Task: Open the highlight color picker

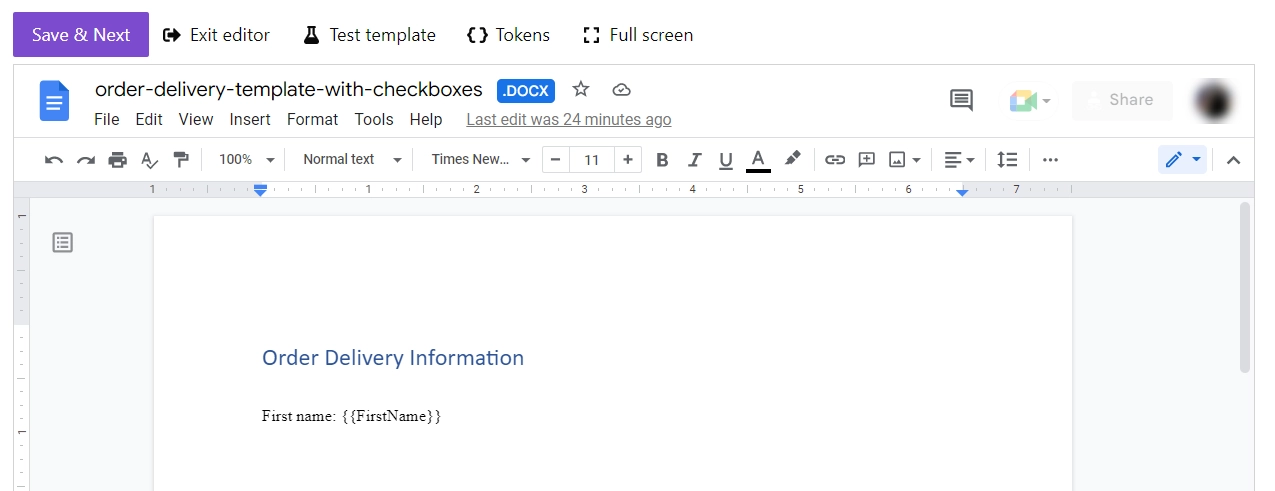Action: click(792, 160)
